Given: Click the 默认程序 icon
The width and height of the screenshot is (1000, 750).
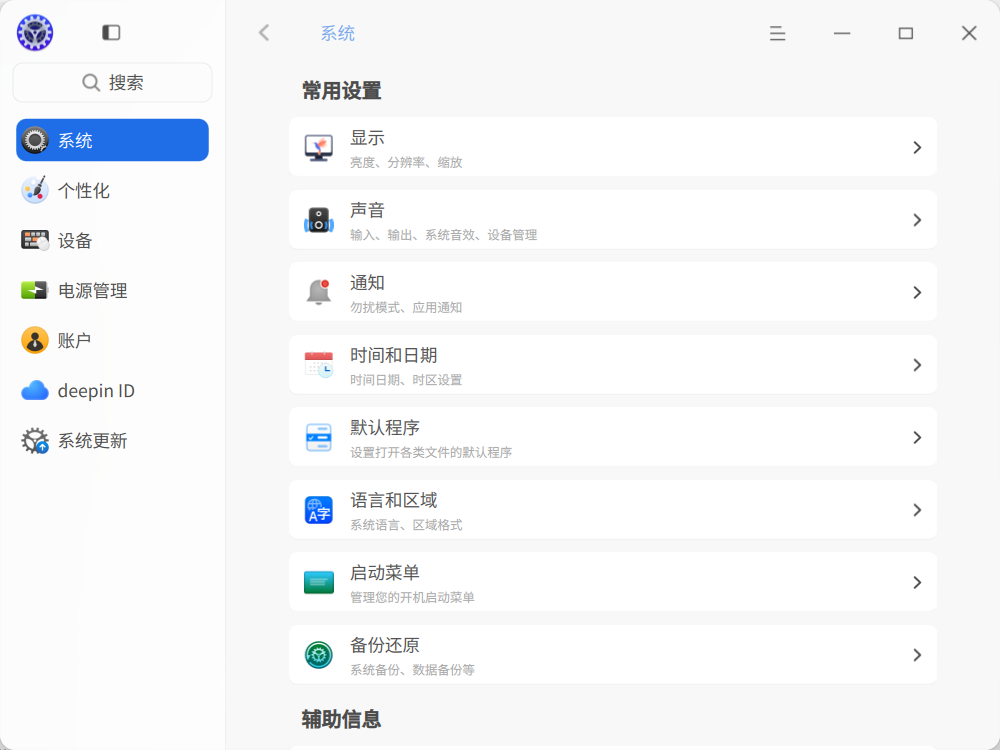Looking at the screenshot, I should coord(319,438).
